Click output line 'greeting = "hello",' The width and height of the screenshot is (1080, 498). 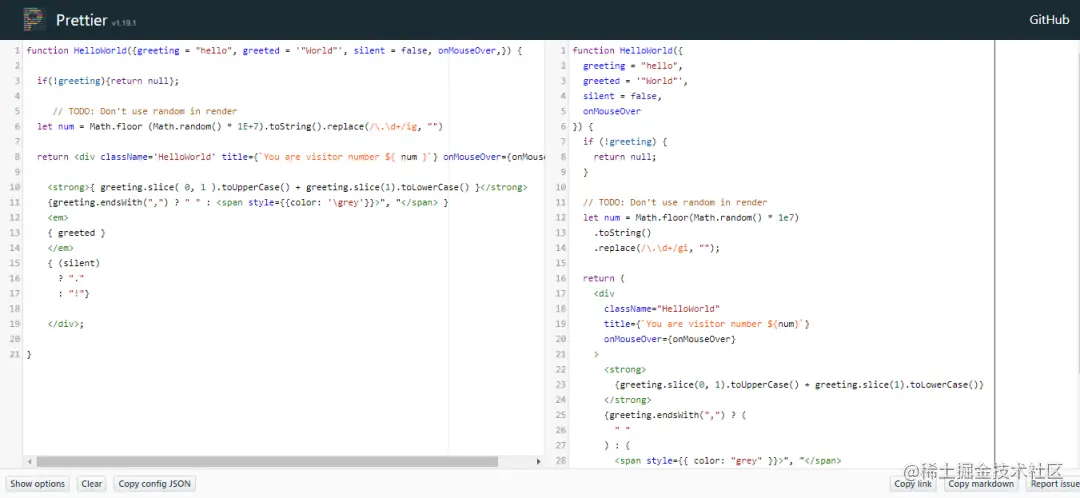[632, 65]
